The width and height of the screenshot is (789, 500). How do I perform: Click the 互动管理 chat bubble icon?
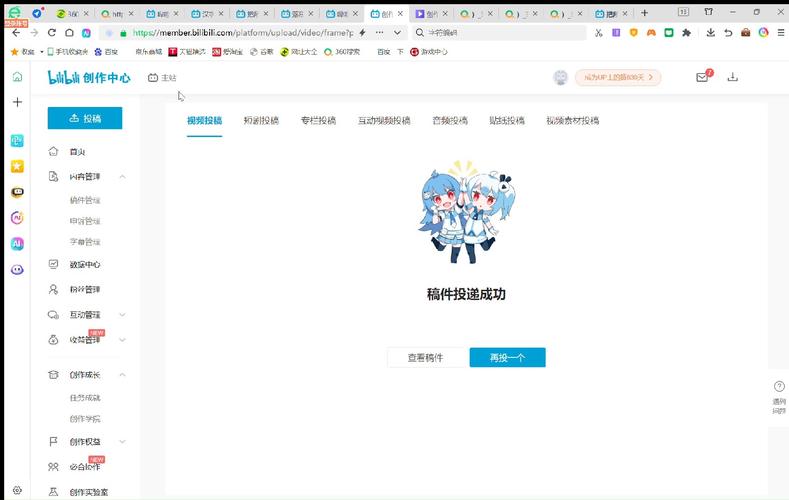pyautogui.click(x=53, y=314)
